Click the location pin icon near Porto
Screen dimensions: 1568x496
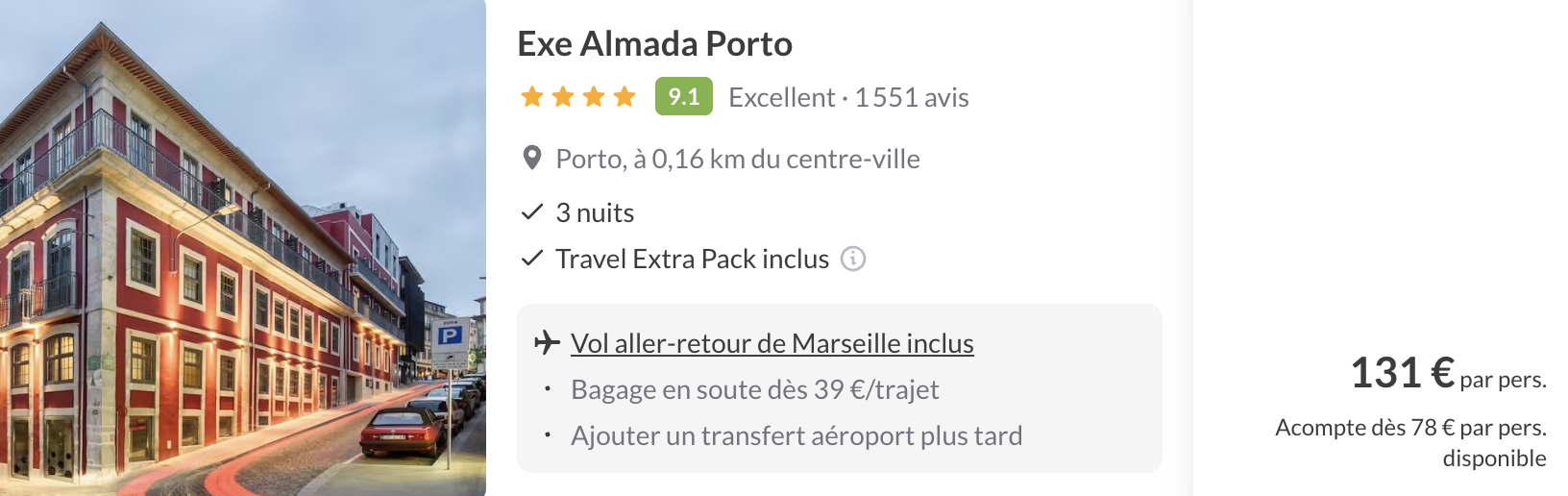(x=531, y=159)
